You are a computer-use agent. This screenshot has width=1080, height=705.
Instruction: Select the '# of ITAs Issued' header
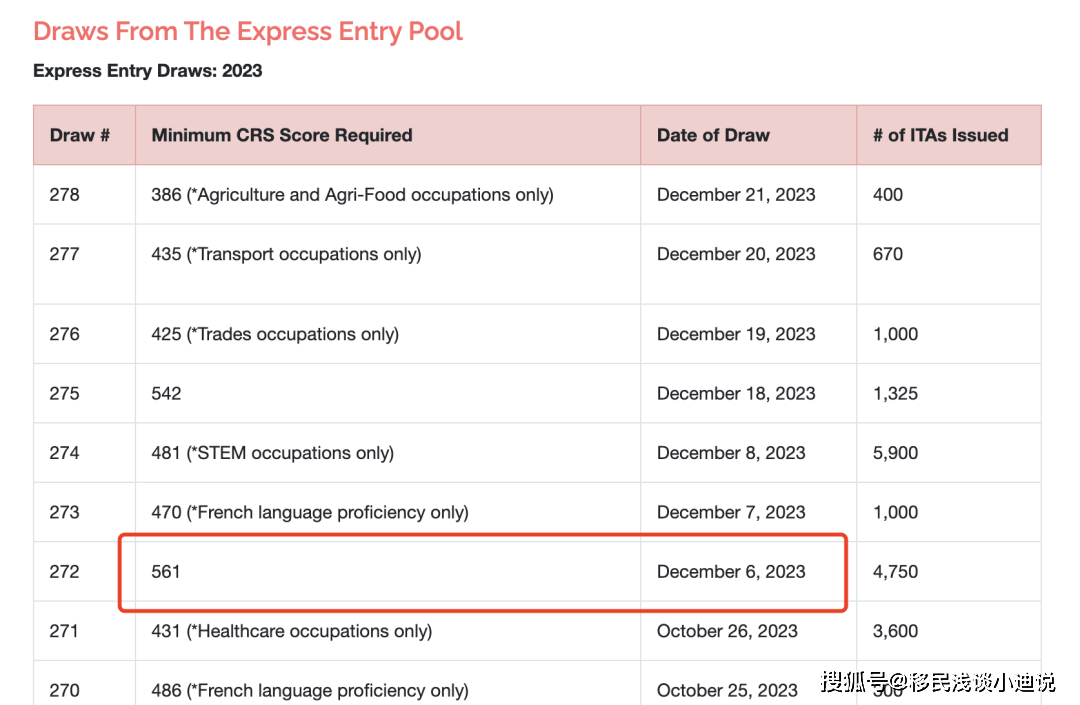click(940, 135)
